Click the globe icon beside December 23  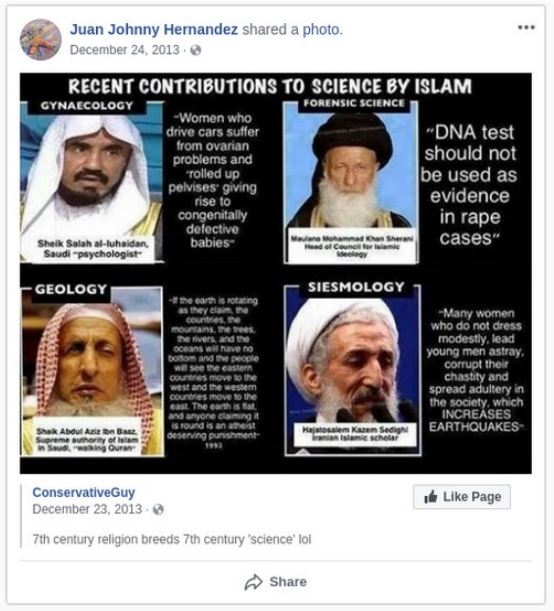point(158,509)
